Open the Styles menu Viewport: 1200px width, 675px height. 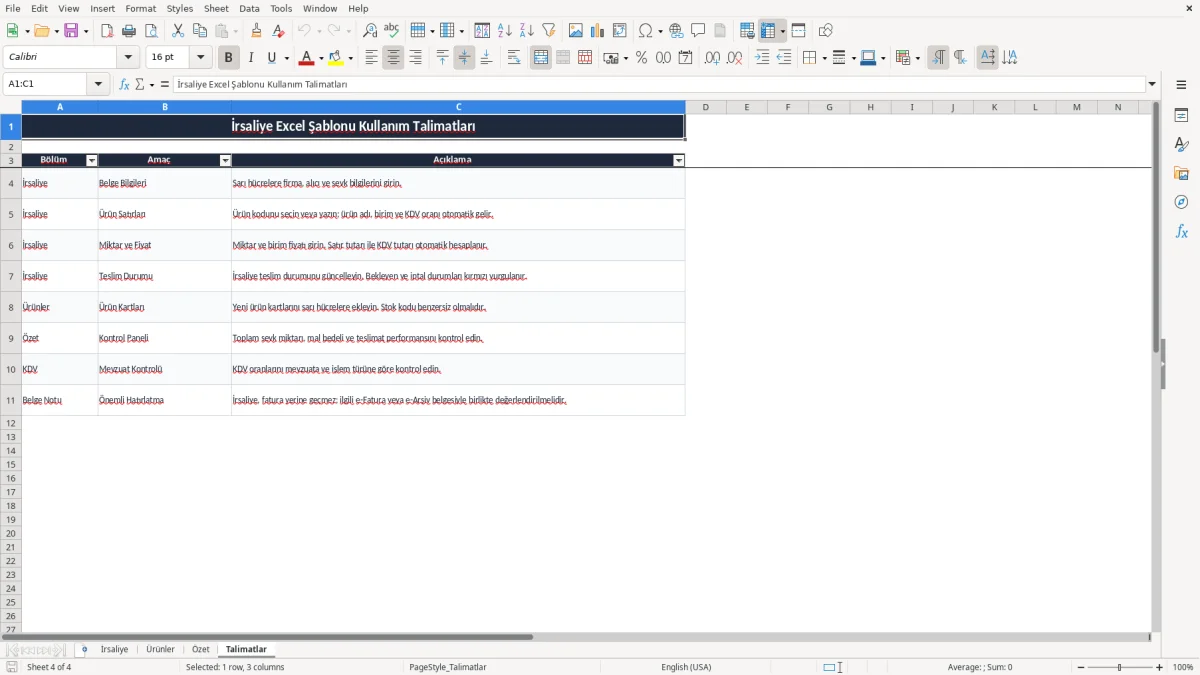[x=180, y=8]
